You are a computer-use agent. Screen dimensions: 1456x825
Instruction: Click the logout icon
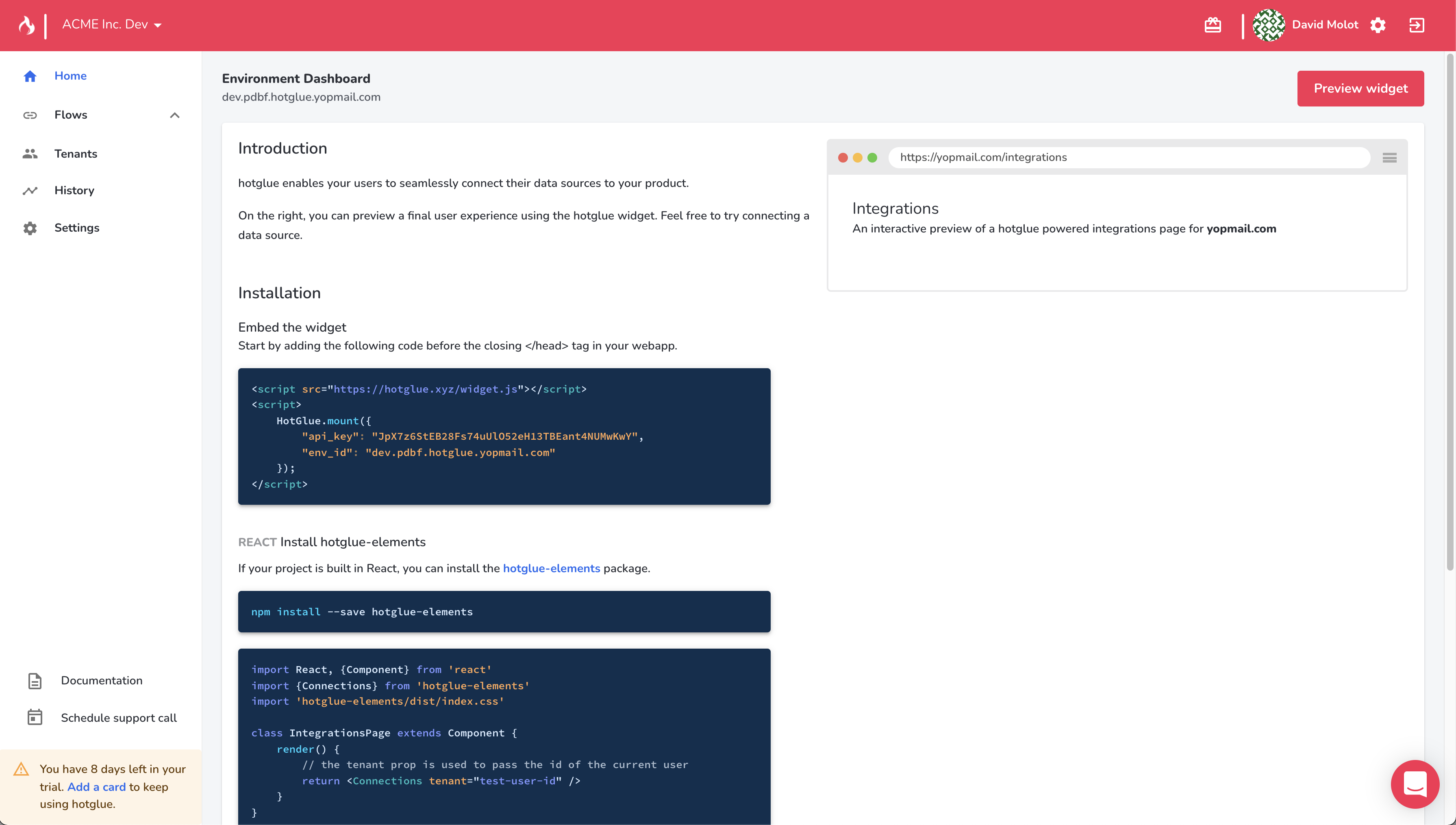tap(1416, 25)
